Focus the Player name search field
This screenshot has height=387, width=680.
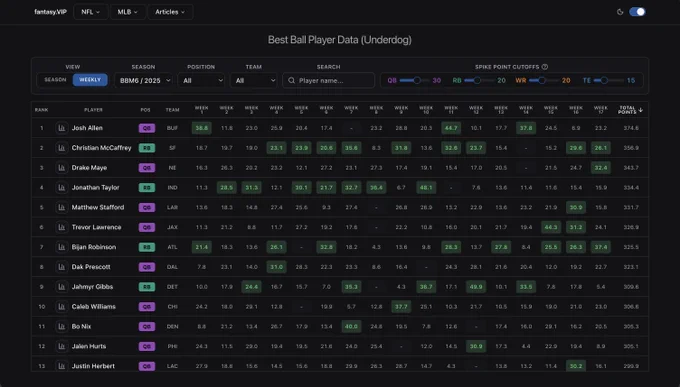pyautogui.click(x=329, y=80)
